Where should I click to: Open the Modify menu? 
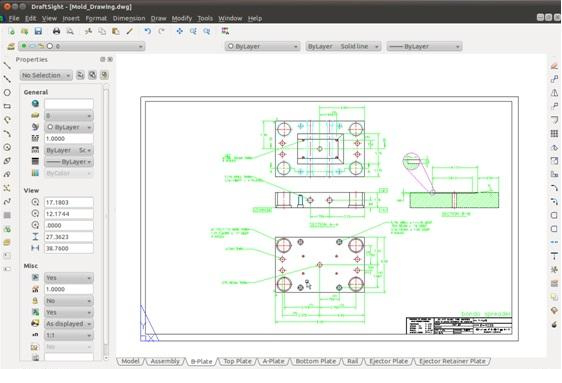pos(182,18)
